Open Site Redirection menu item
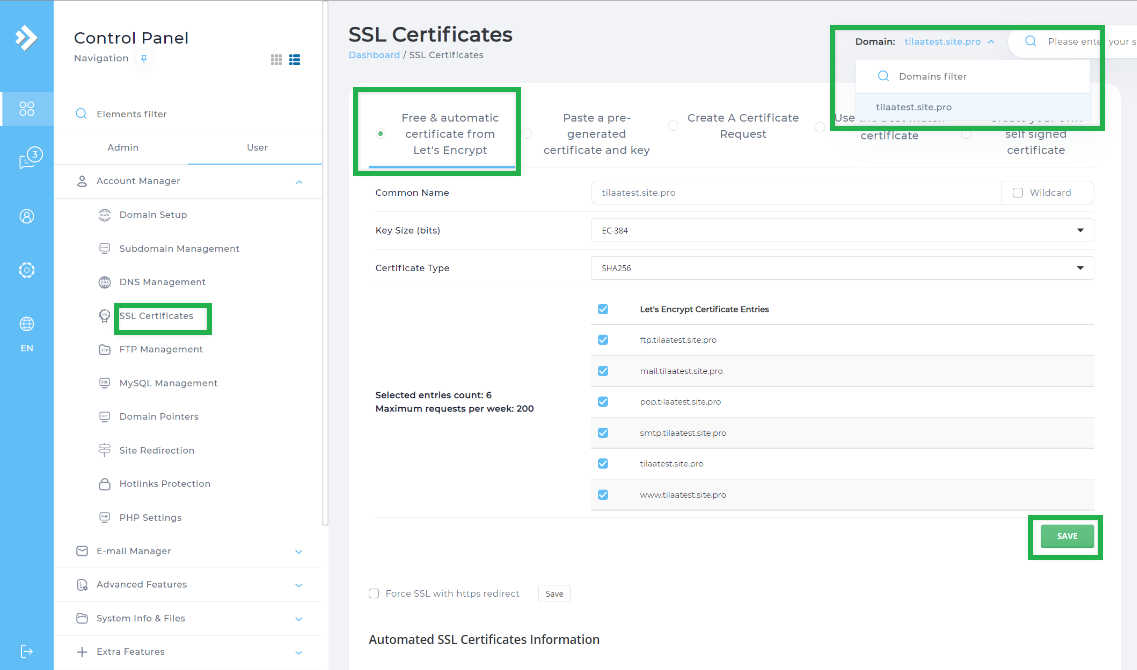 (157, 450)
